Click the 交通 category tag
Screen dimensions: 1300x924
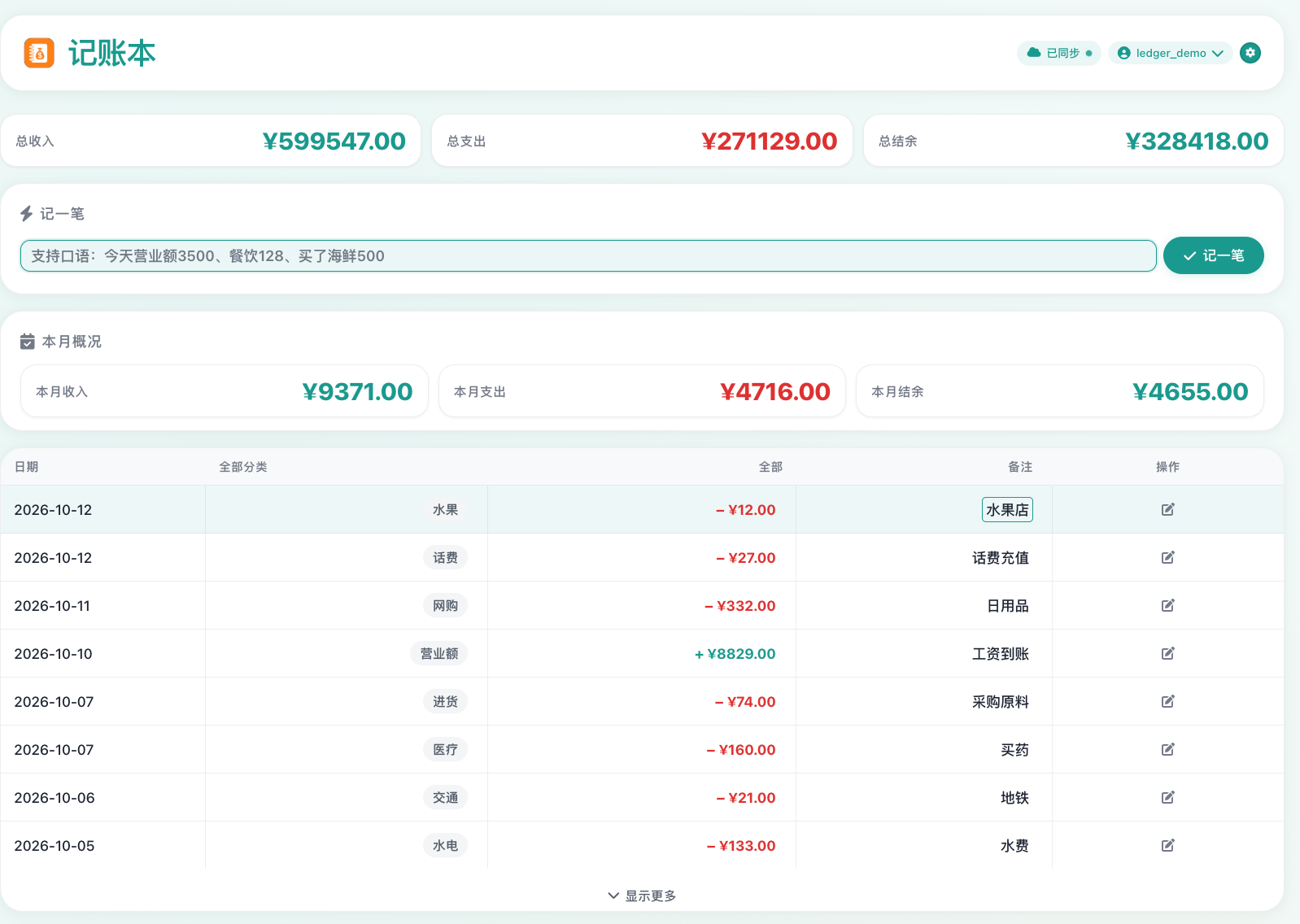(x=445, y=798)
